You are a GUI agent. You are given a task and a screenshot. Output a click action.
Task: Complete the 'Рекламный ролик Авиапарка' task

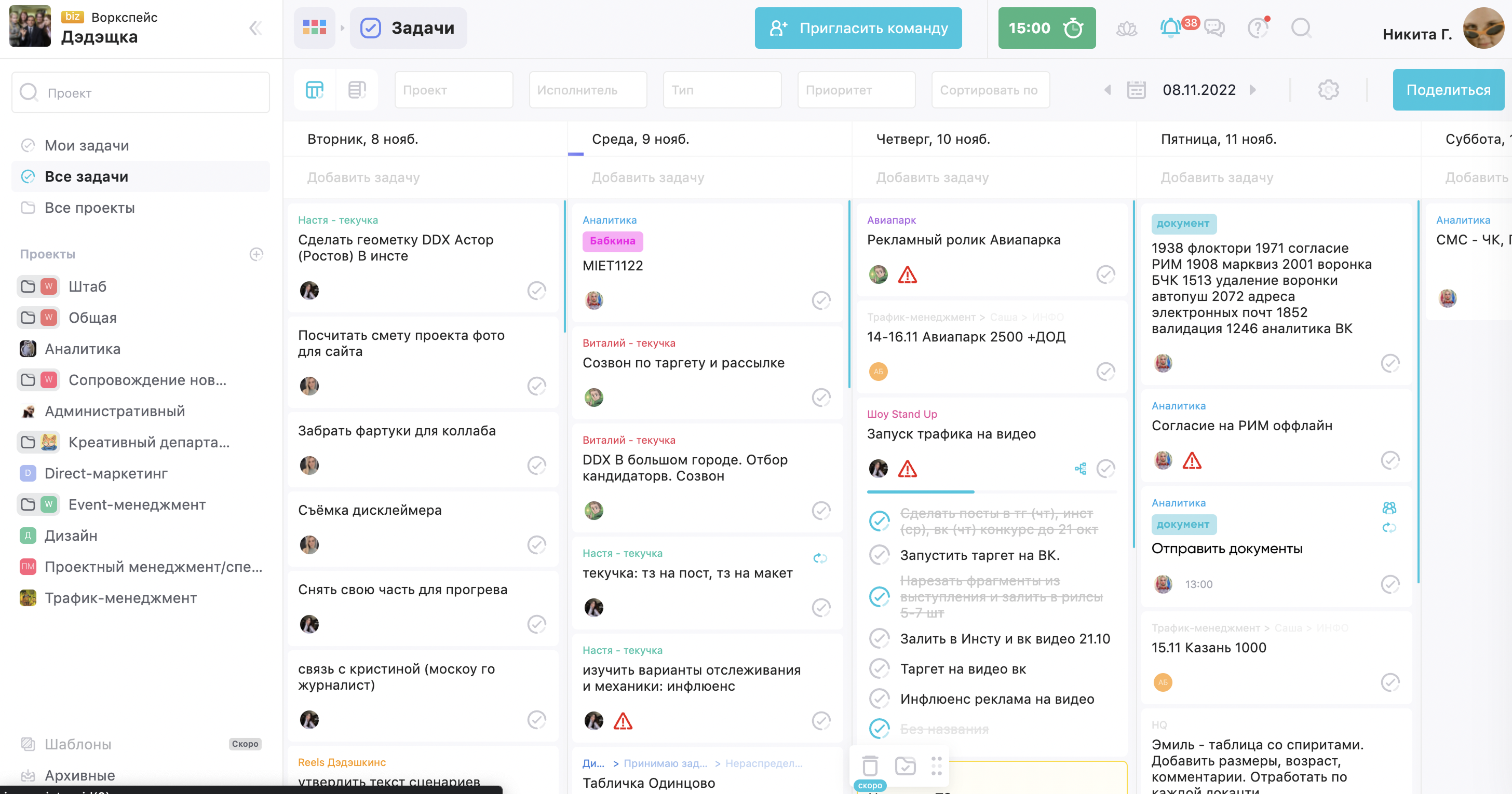pos(1105,275)
